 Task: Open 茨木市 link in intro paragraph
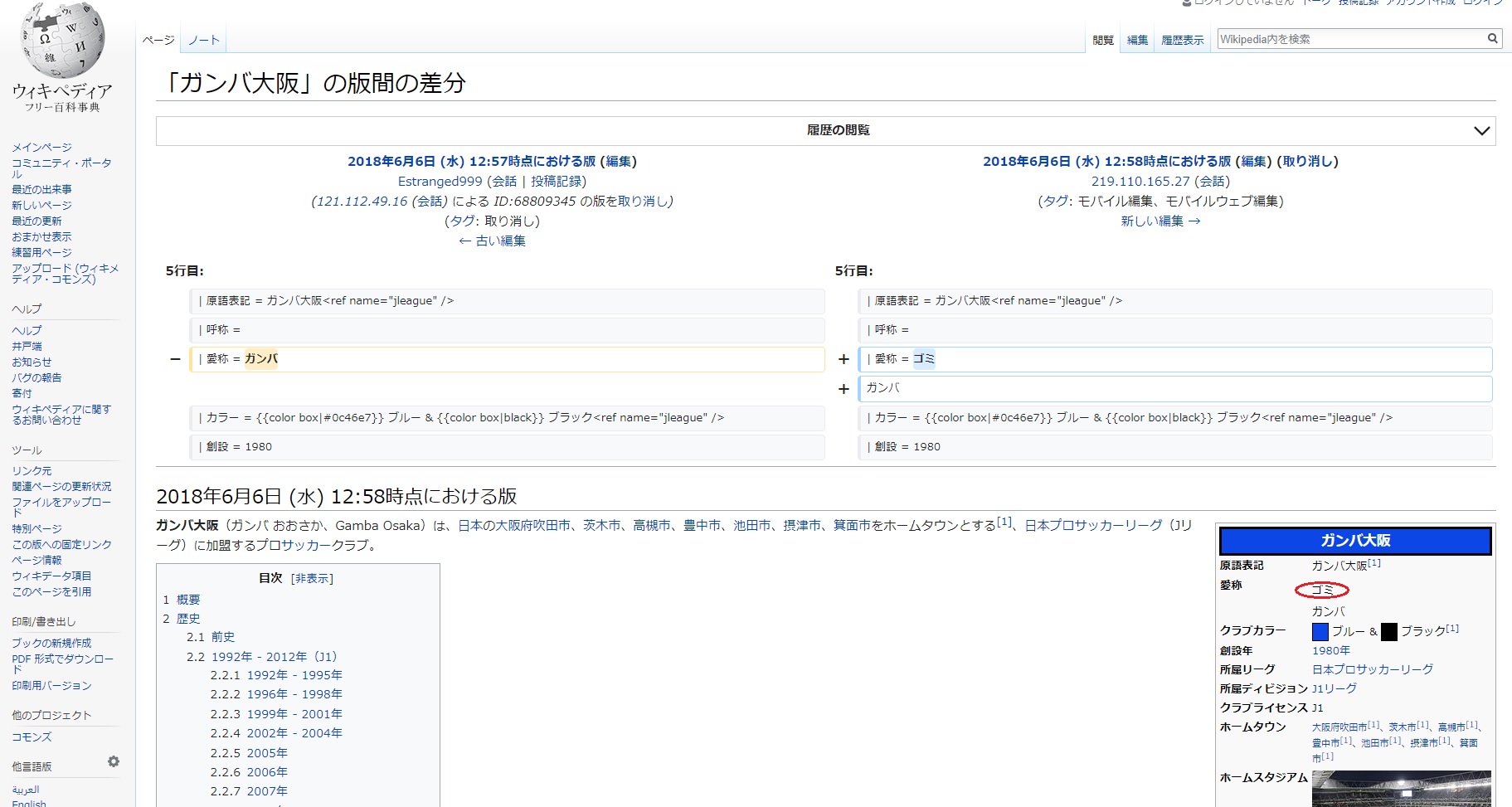point(601,525)
